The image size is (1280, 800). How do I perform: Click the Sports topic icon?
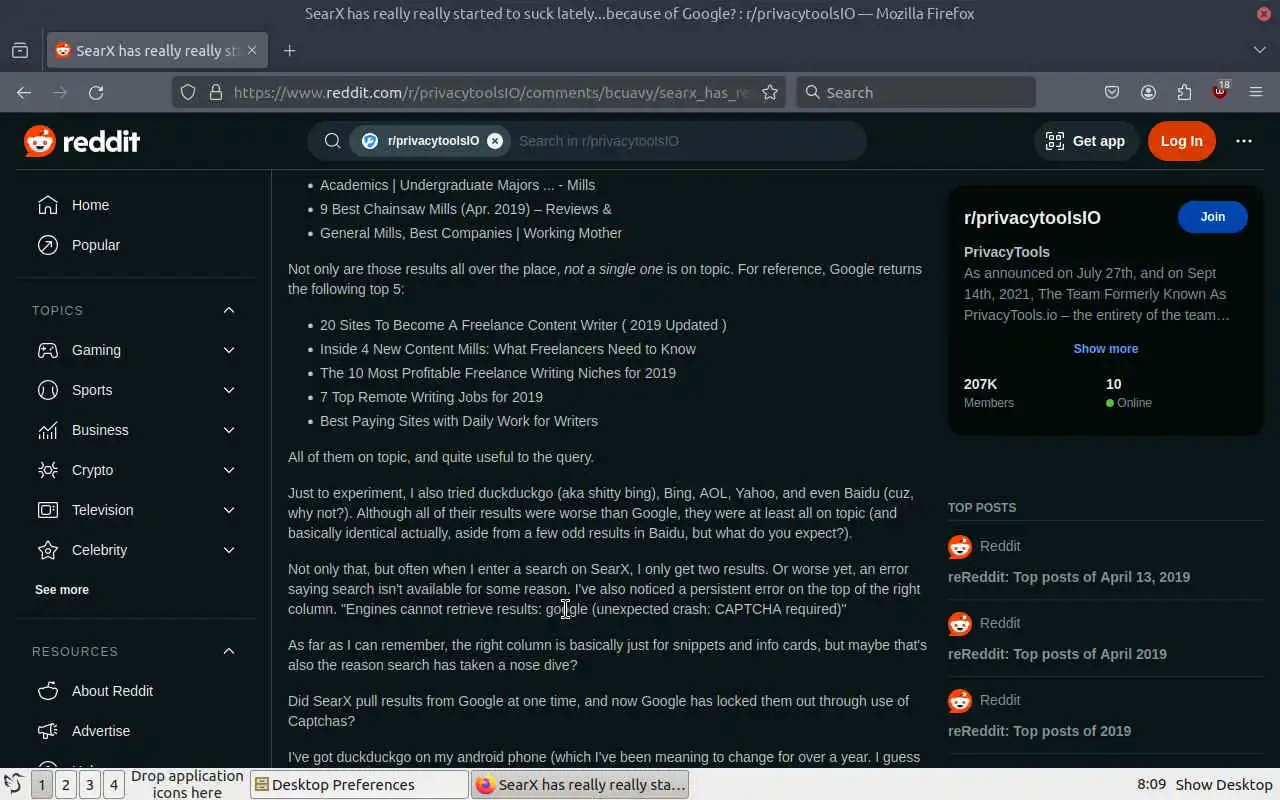point(48,390)
